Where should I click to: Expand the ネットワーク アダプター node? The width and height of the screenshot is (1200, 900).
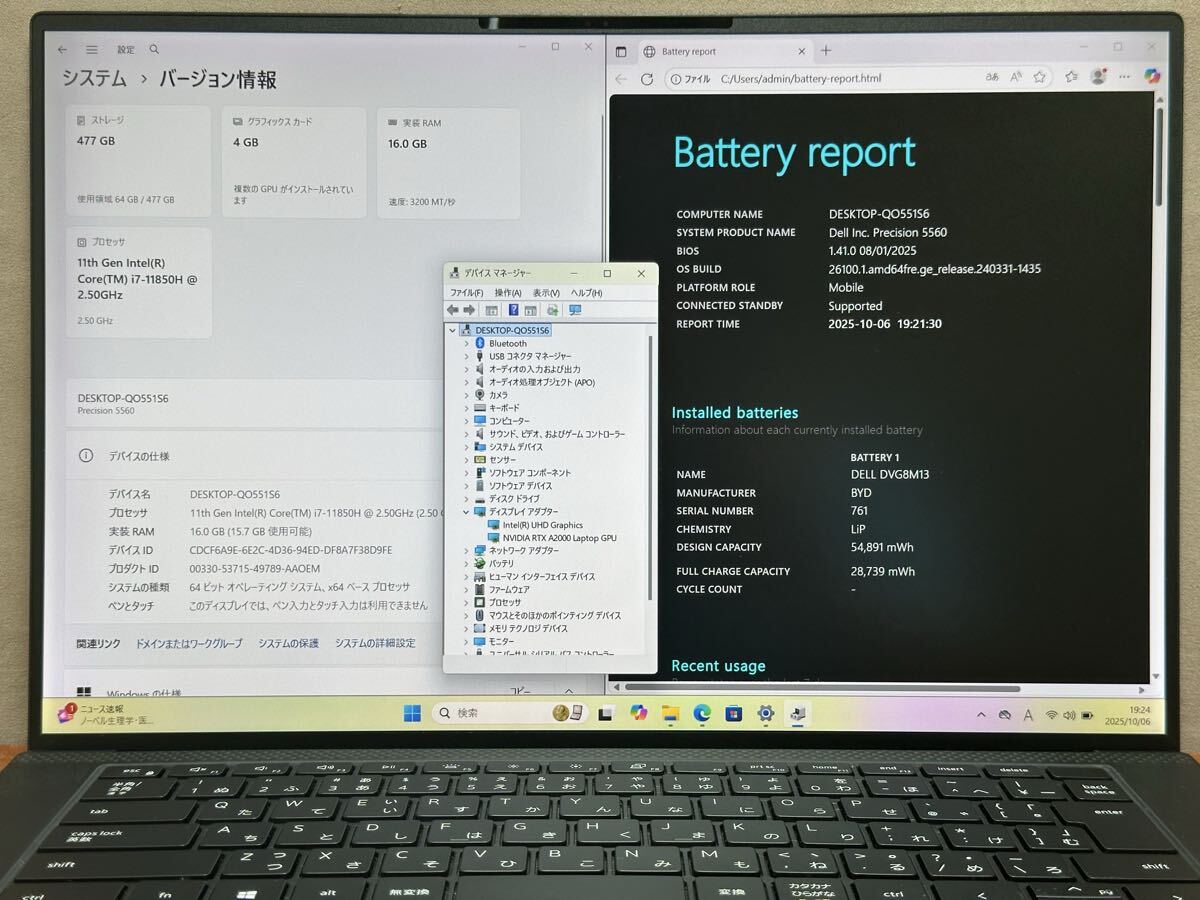tap(466, 550)
